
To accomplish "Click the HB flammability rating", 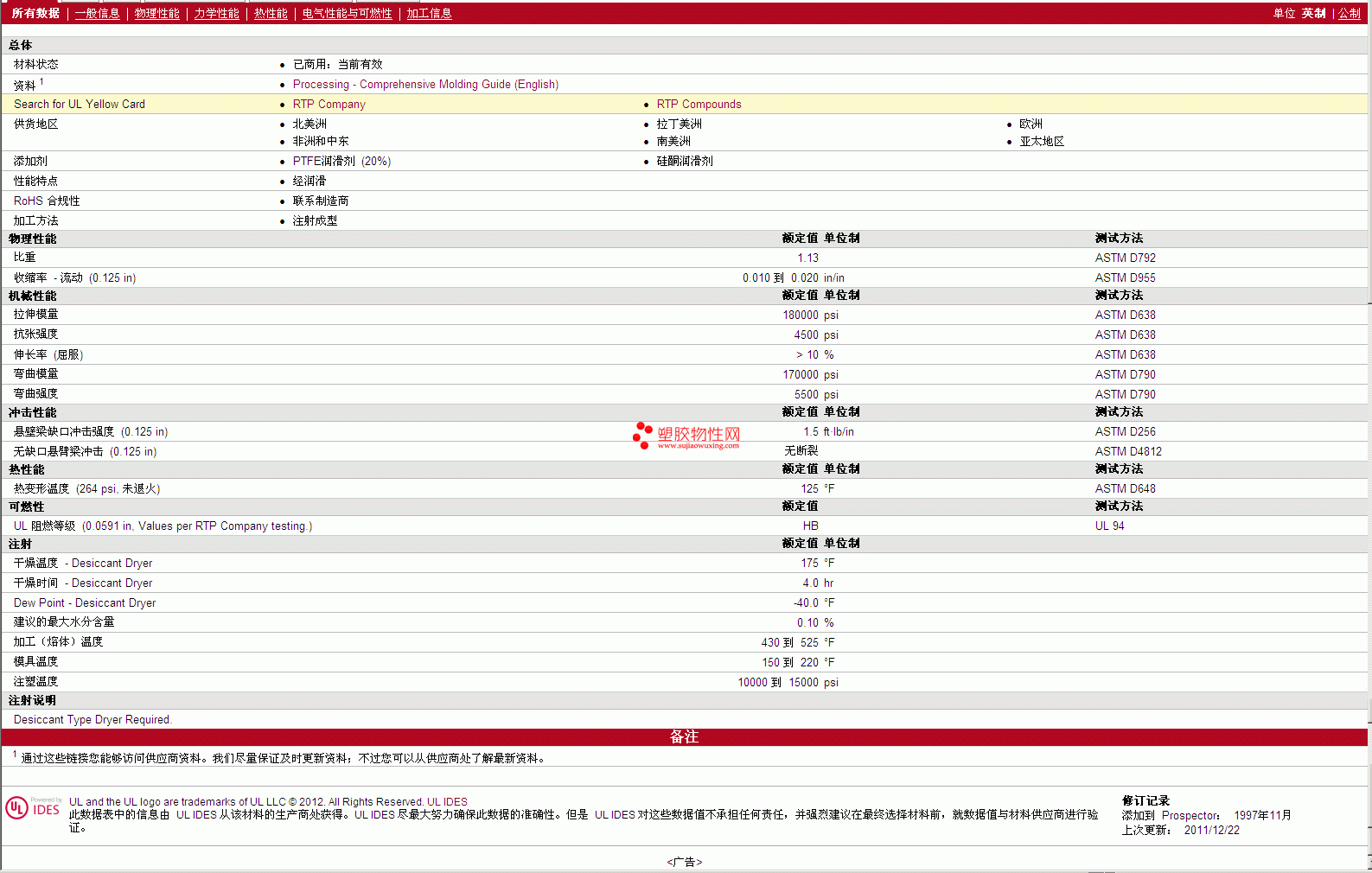I will 810,526.
